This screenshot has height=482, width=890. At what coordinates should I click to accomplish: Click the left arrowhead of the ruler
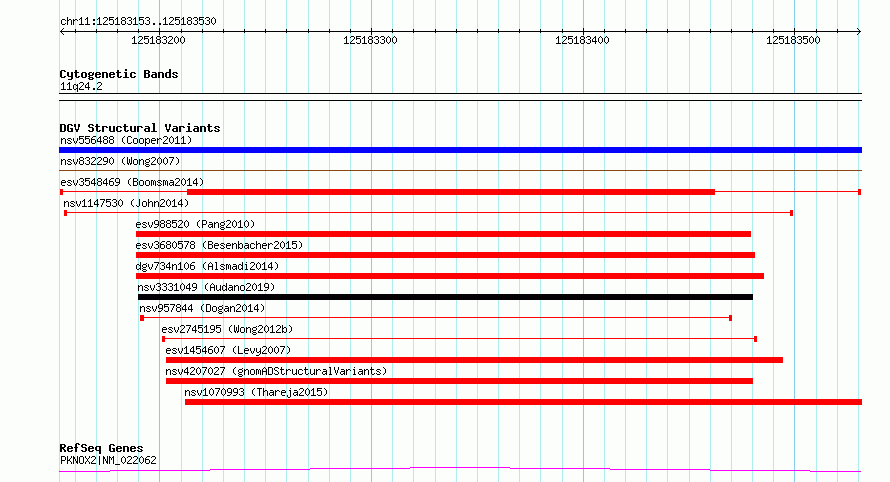(62, 32)
